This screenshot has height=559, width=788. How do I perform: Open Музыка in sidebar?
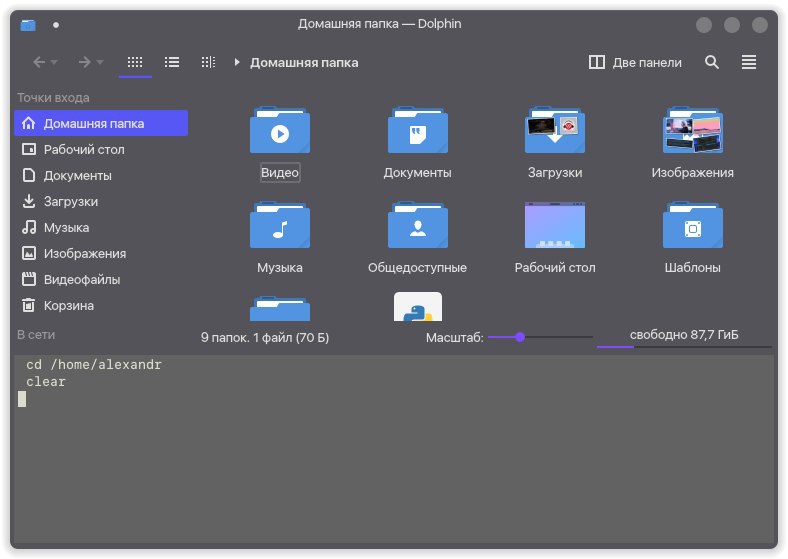101,227
